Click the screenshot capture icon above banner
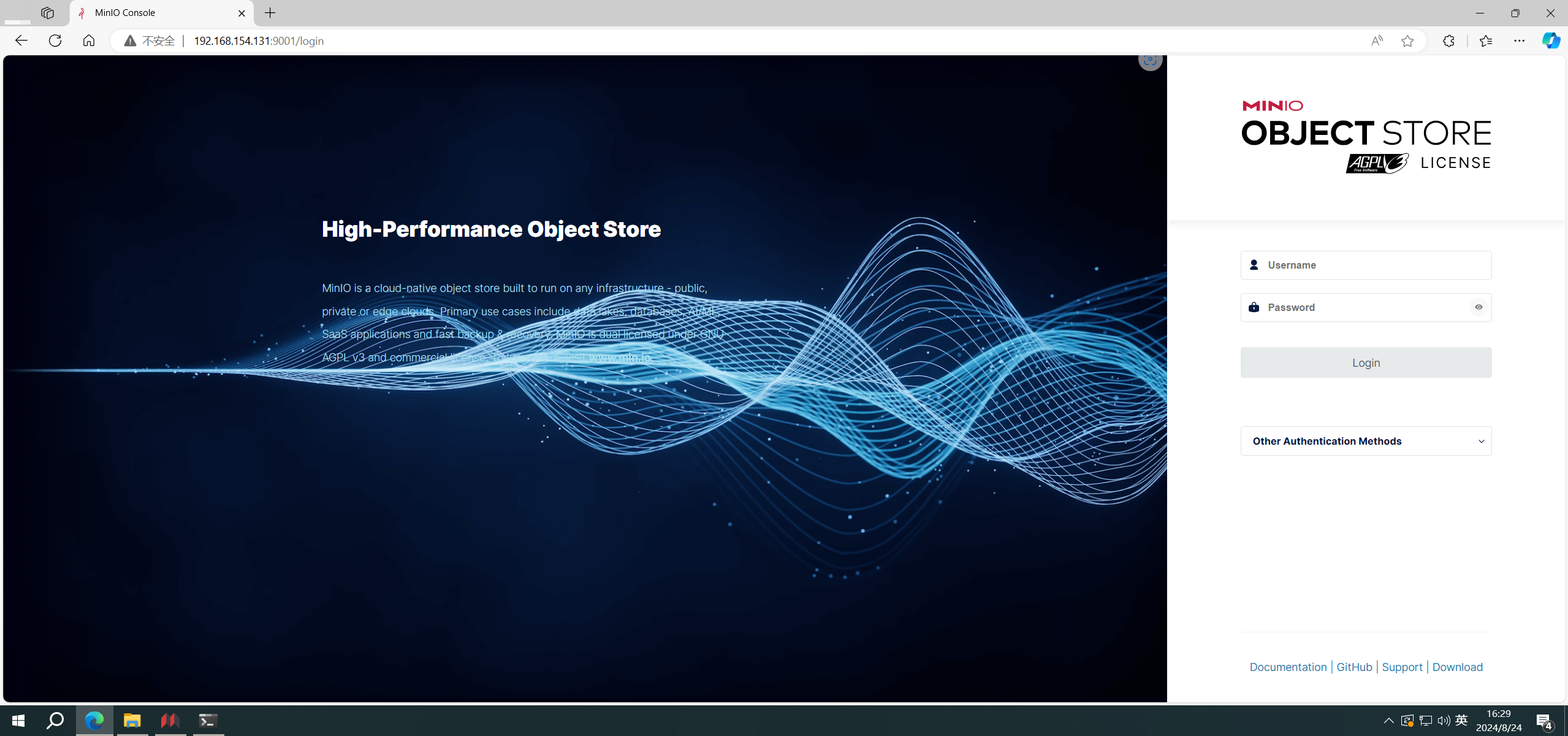 tap(1150, 60)
